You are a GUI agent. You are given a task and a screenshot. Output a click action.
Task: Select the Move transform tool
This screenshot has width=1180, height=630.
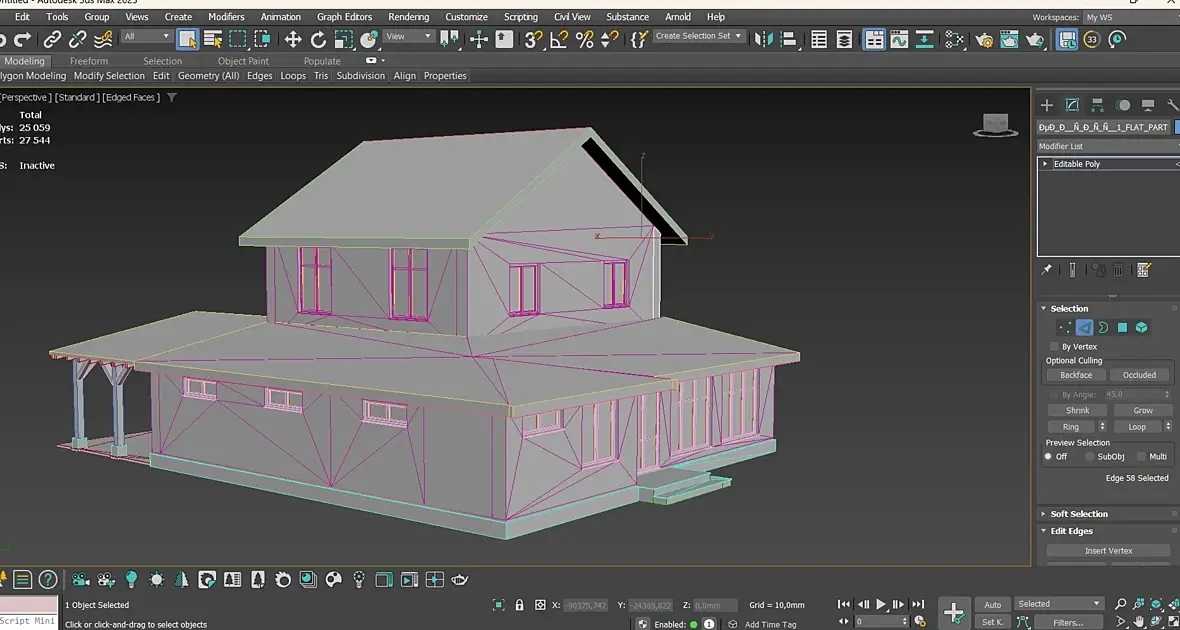click(x=293, y=39)
